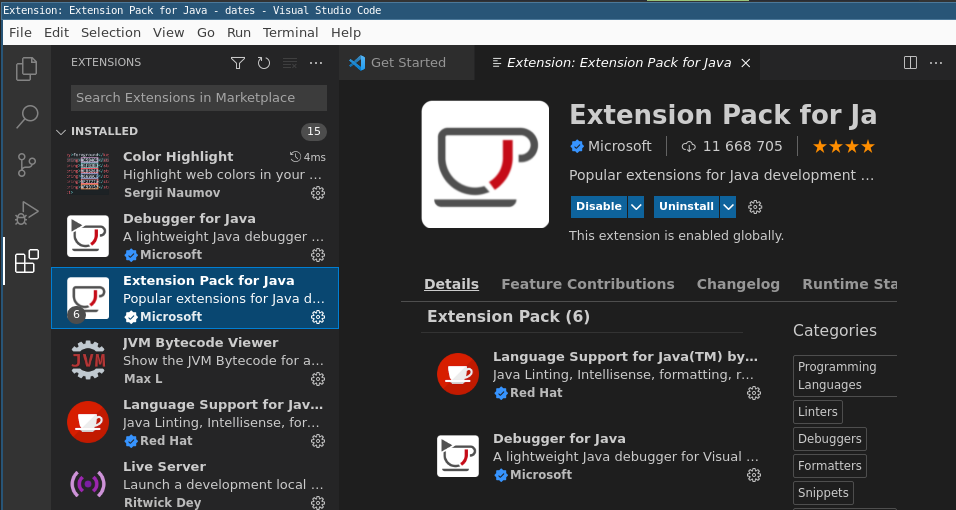
Task: Open the dropdown arrow beside Uninstall
Action: pyautogui.click(x=728, y=207)
